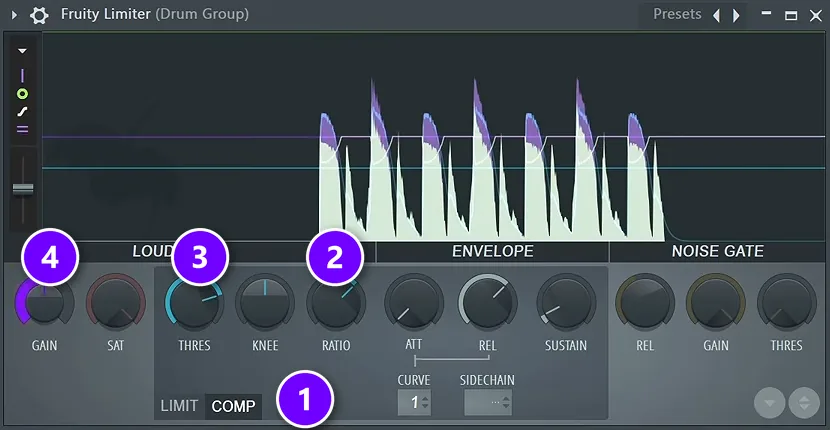This screenshot has width=830, height=430.
Task: Click the SUSTAIN knob
Action: 566,302
